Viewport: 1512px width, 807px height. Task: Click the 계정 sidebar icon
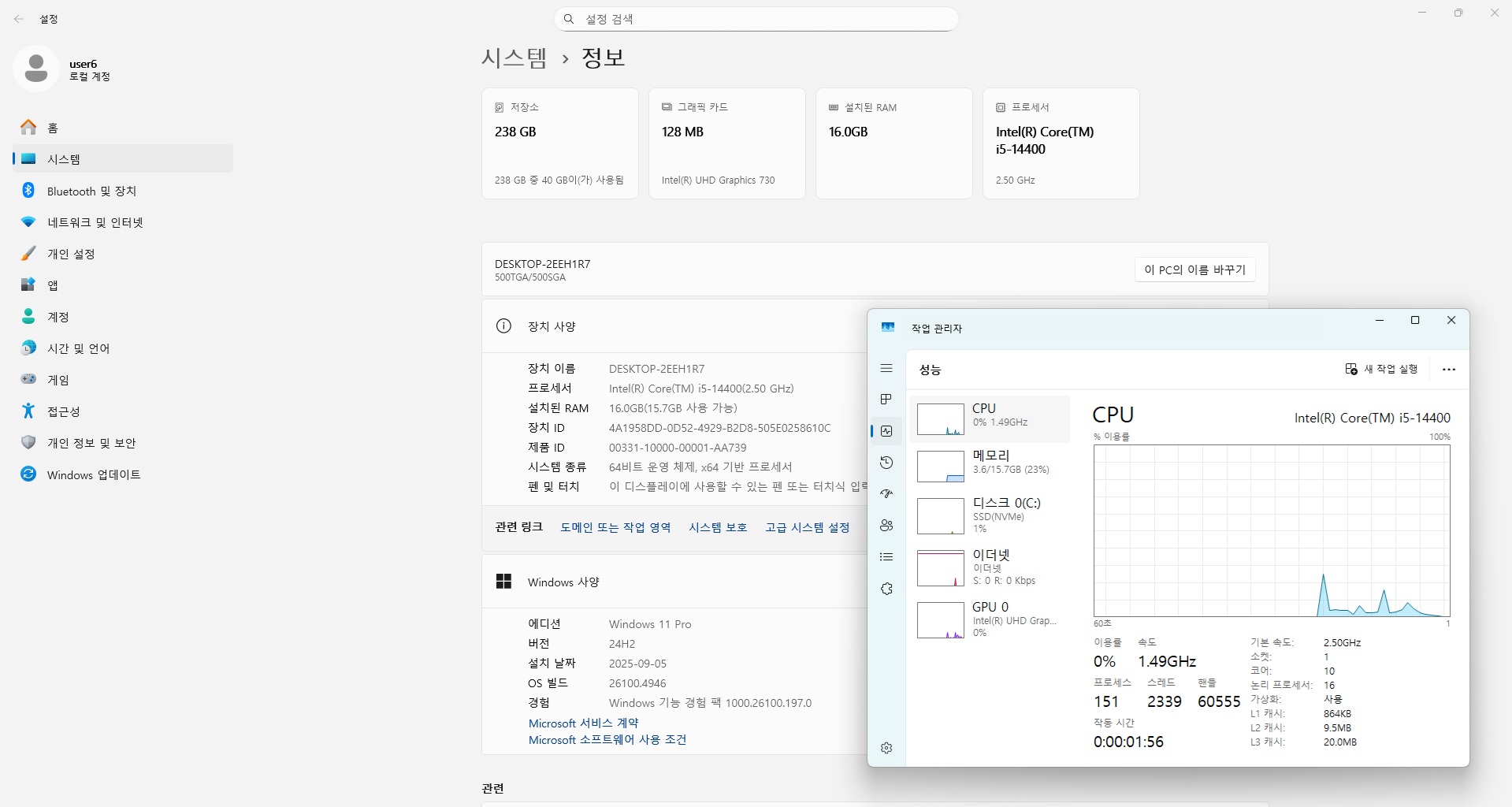coord(28,317)
